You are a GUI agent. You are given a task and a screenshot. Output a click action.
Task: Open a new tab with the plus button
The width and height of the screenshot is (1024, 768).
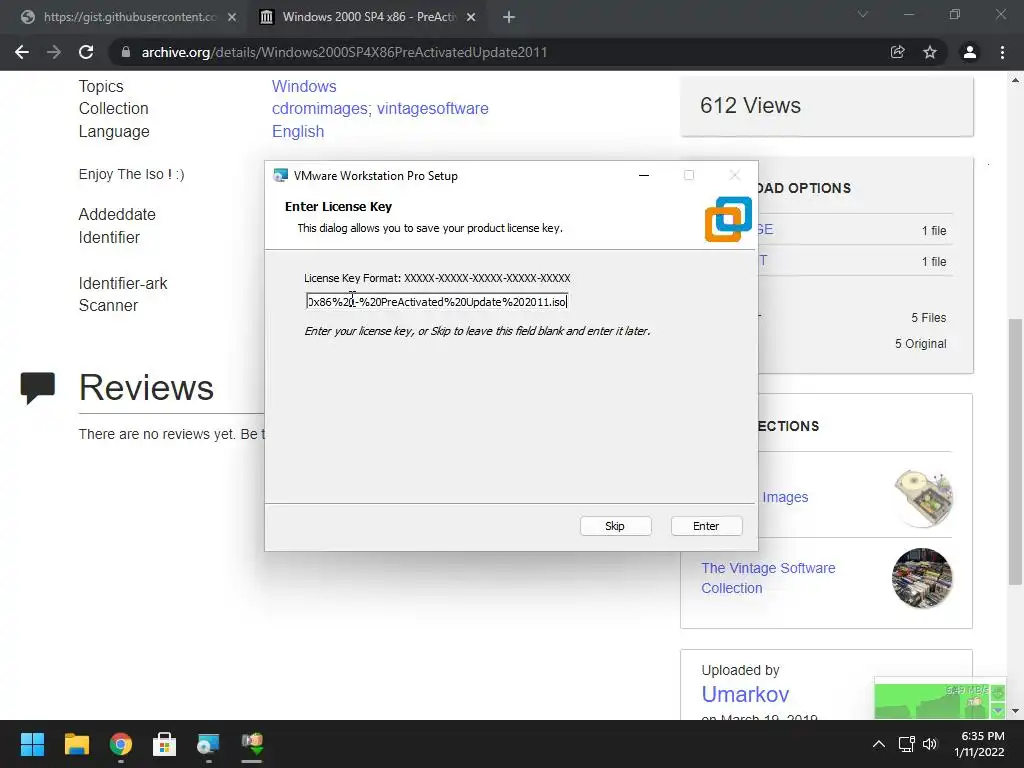point(509,17)
